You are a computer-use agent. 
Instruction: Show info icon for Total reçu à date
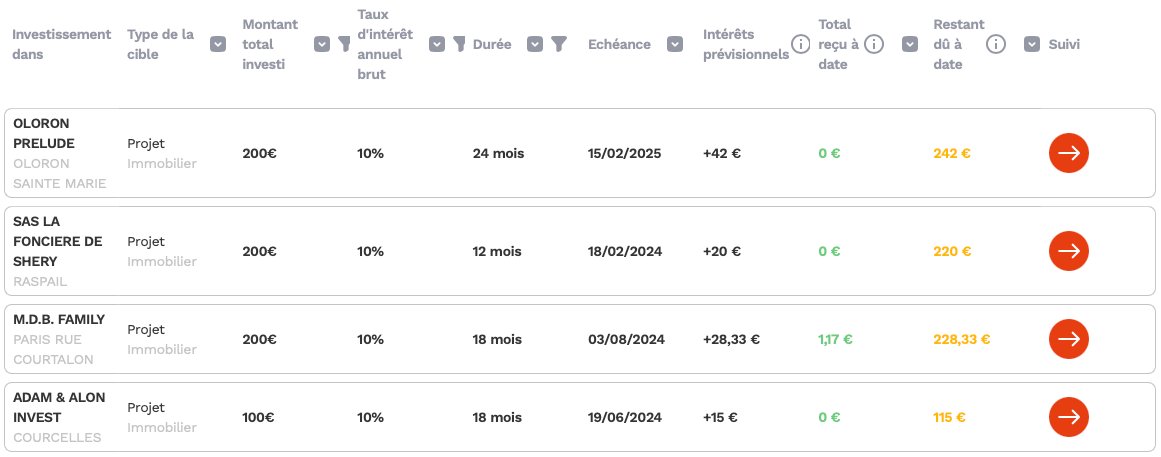(x=874, y=44)
